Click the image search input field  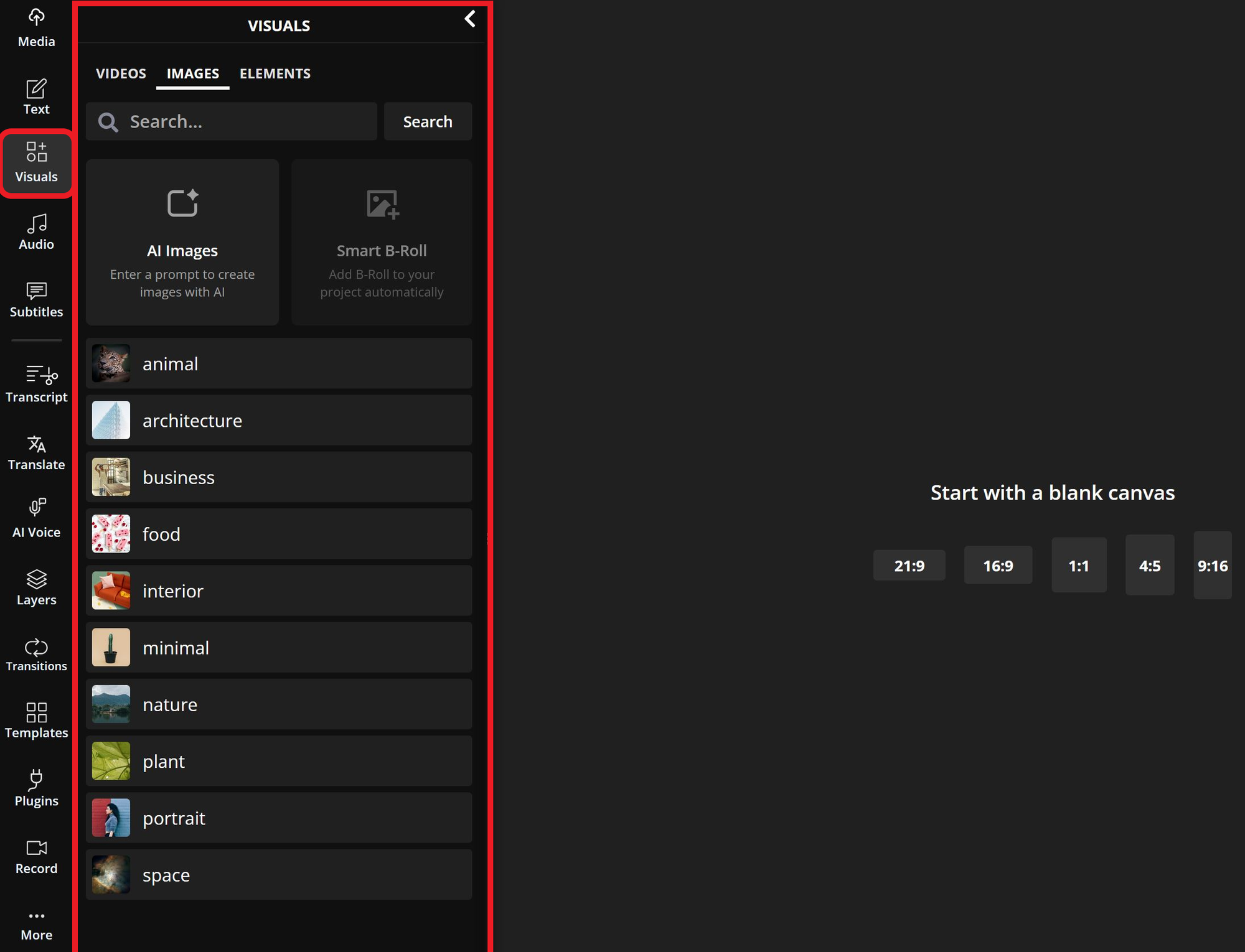[249, 122]
